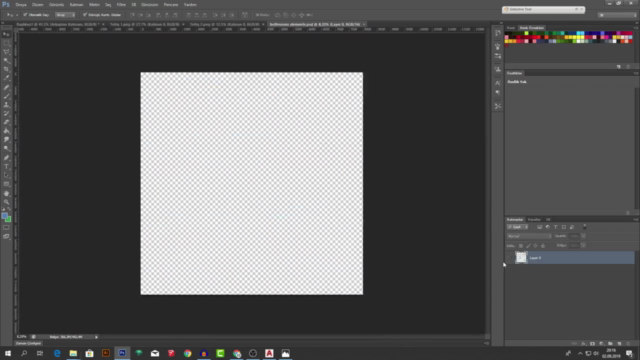Select the Crop tool
640x360 pixels.
(7, 69)
